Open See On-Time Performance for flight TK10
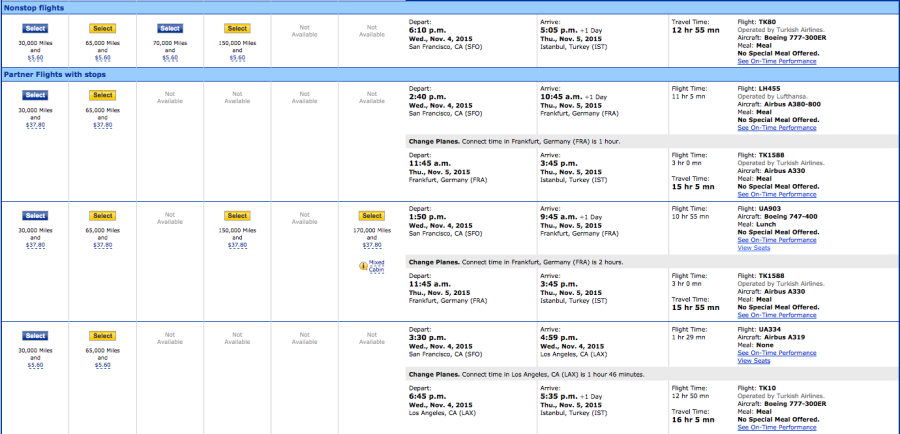 (x=778, y=427)
